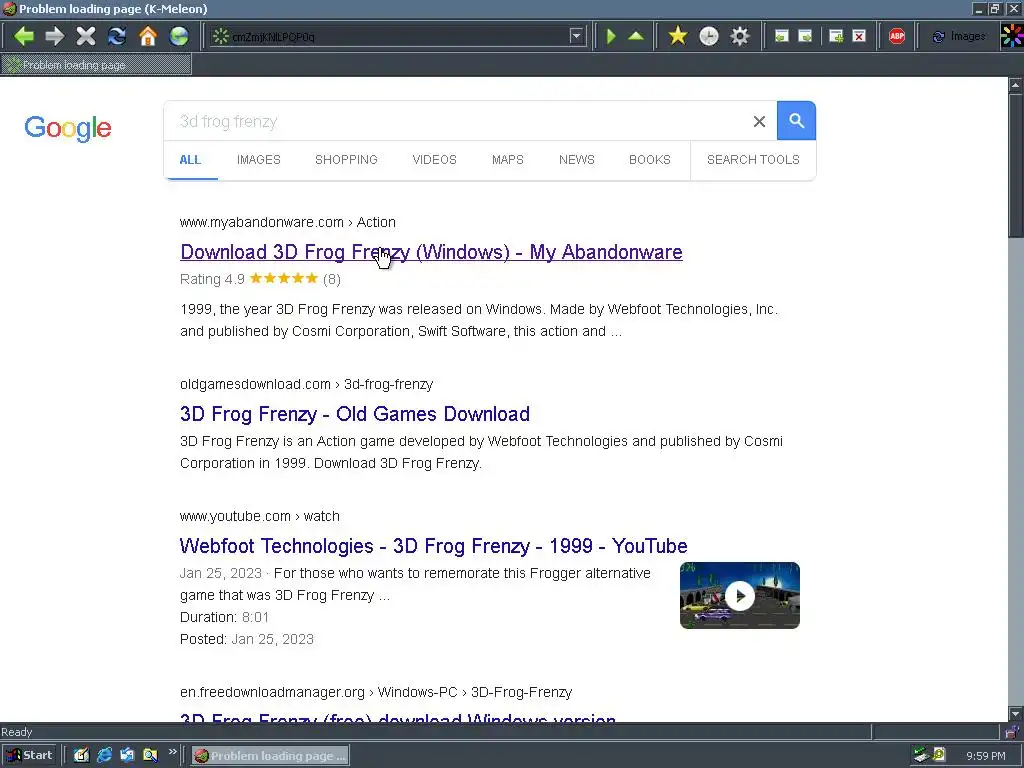Switch to the VIDEOS tab

coord(434,160)
